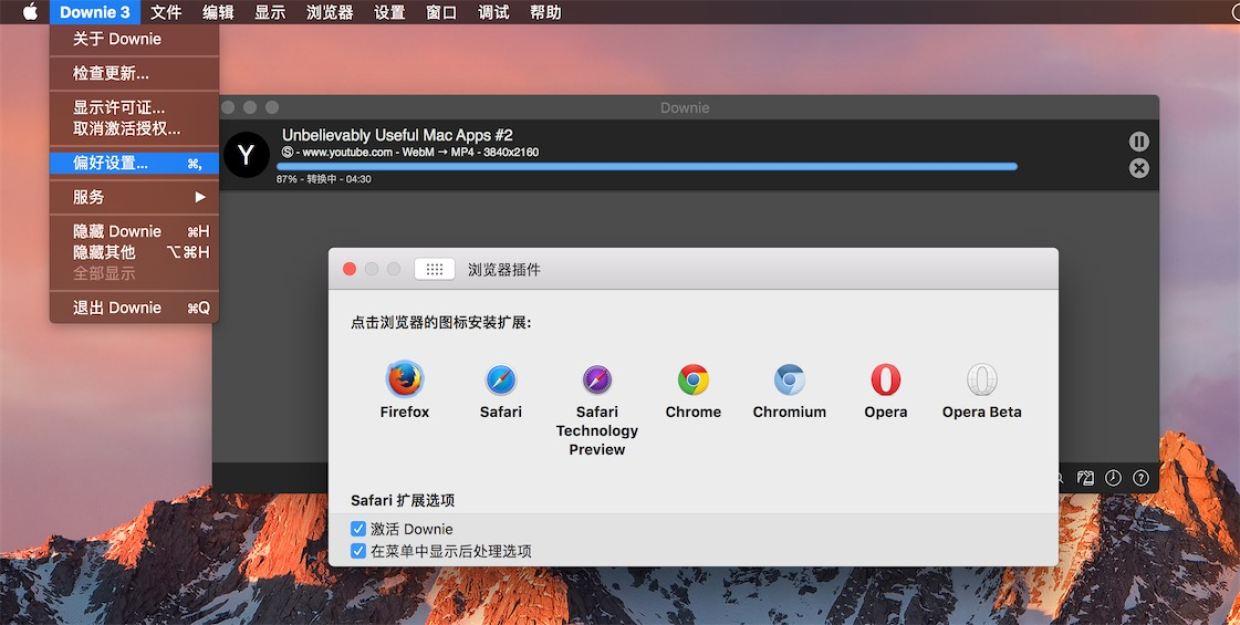The height and width of the screenshot is (625, 1240).
Task: Select 隐藏其他 menu item
Action: click(134, 252)
